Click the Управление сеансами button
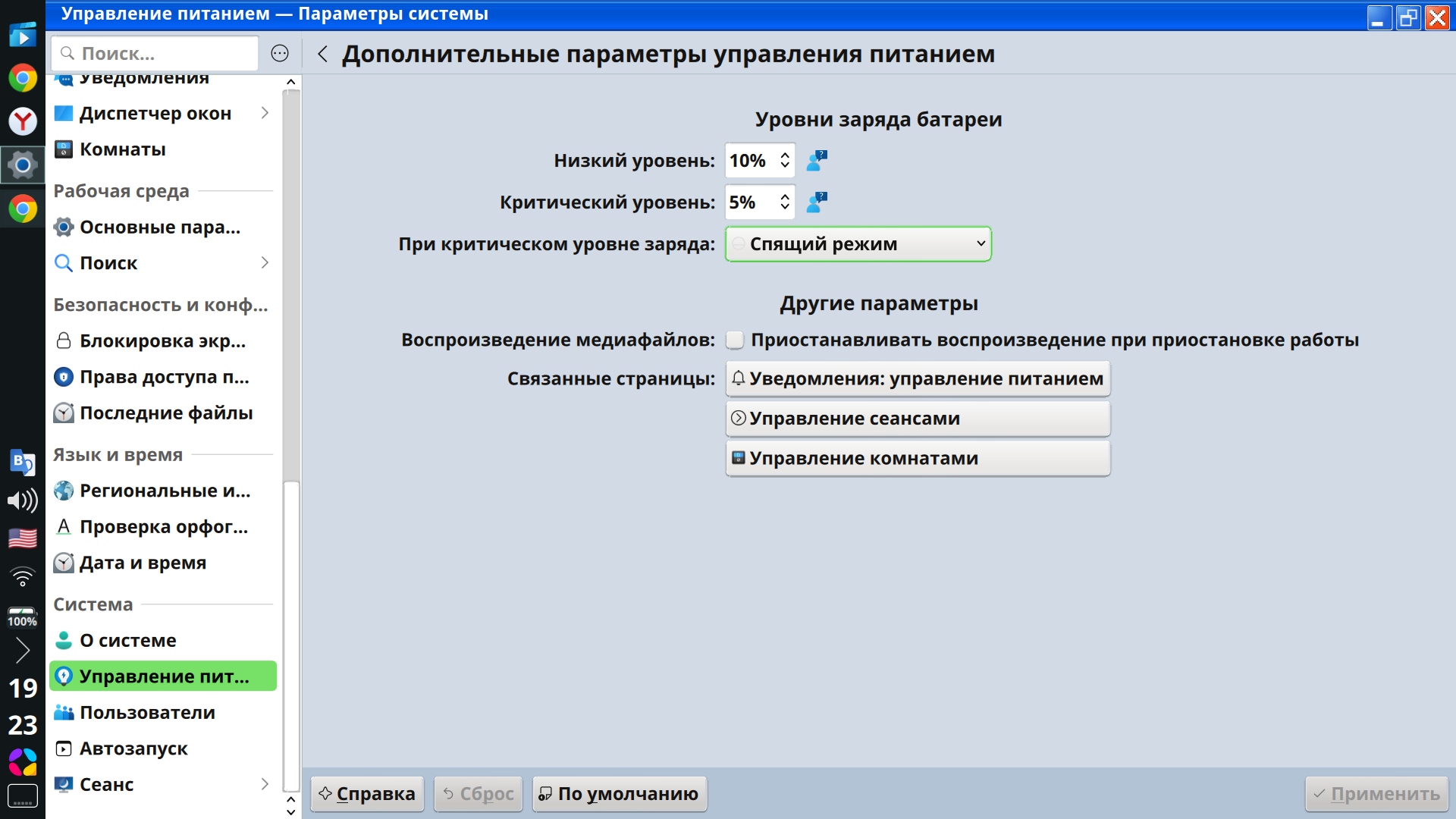1456x819 pixels. click(918, 419)
